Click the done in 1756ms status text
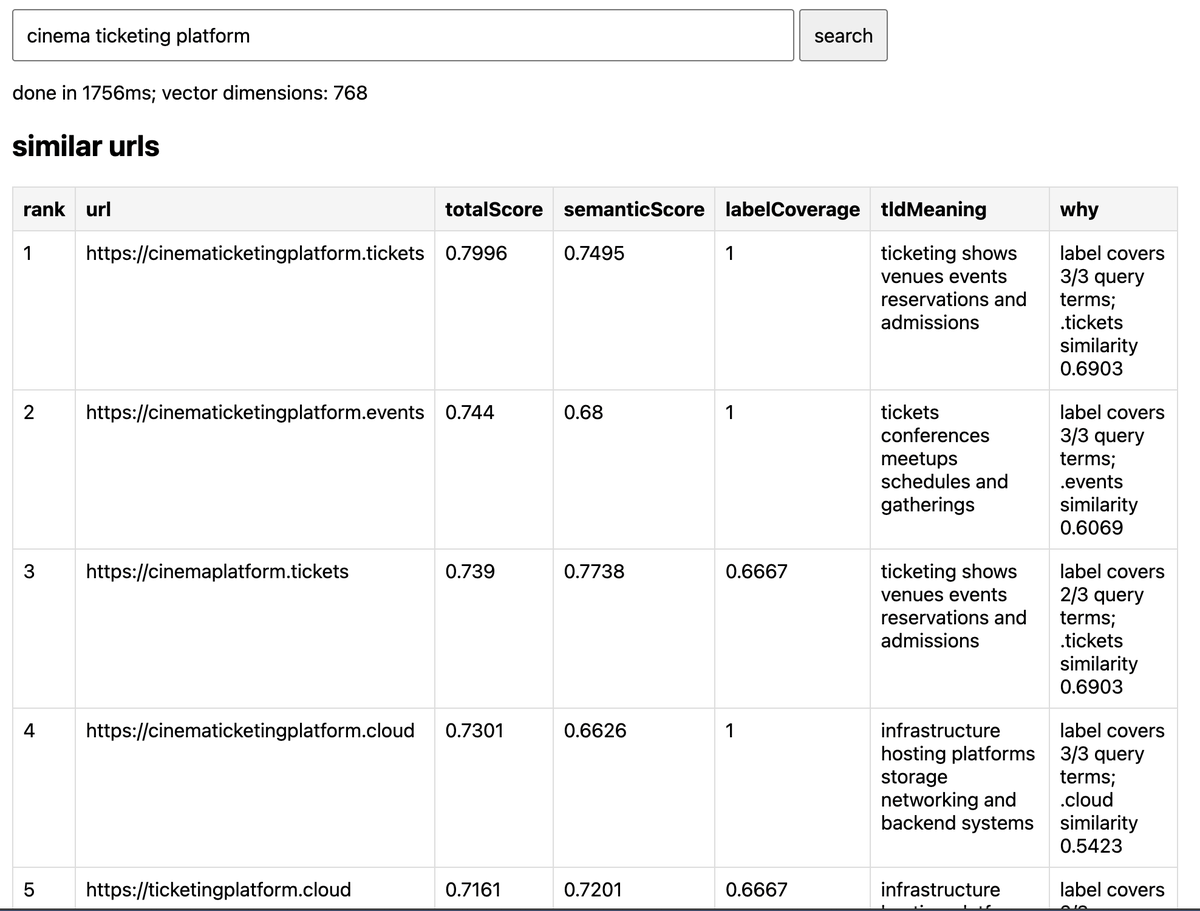The image size is (1200, 911). coord(190,93)
